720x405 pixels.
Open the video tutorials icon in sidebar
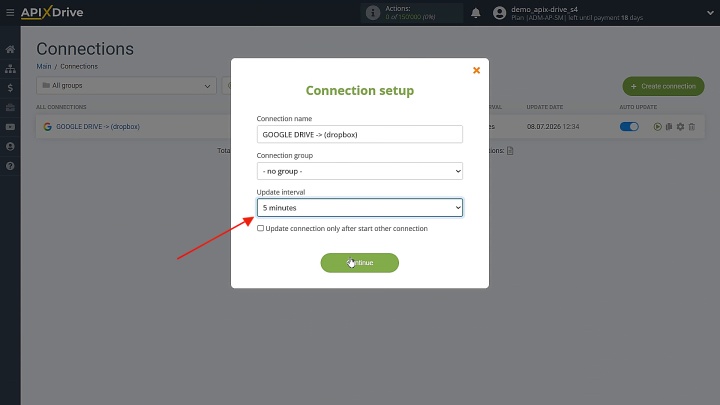pyautogui.click(x=10, y=127)
